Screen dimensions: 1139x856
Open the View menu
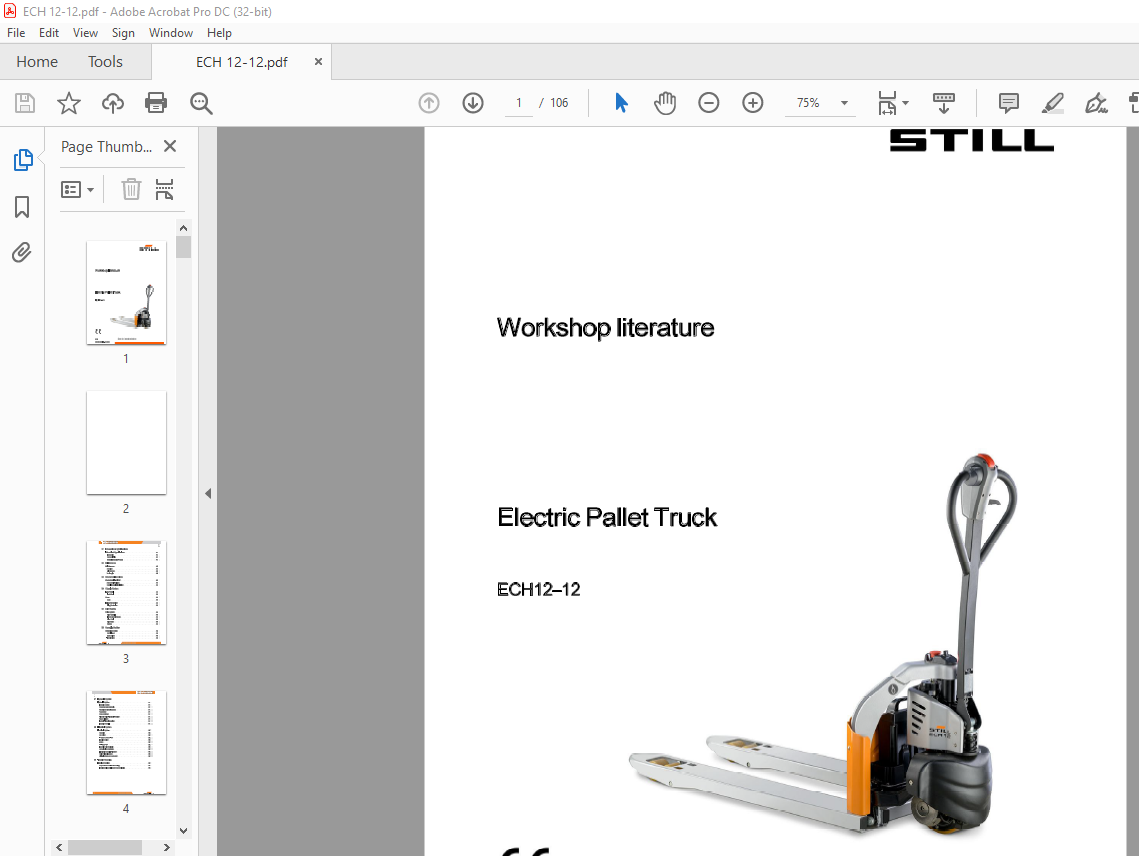coord(85,33)
